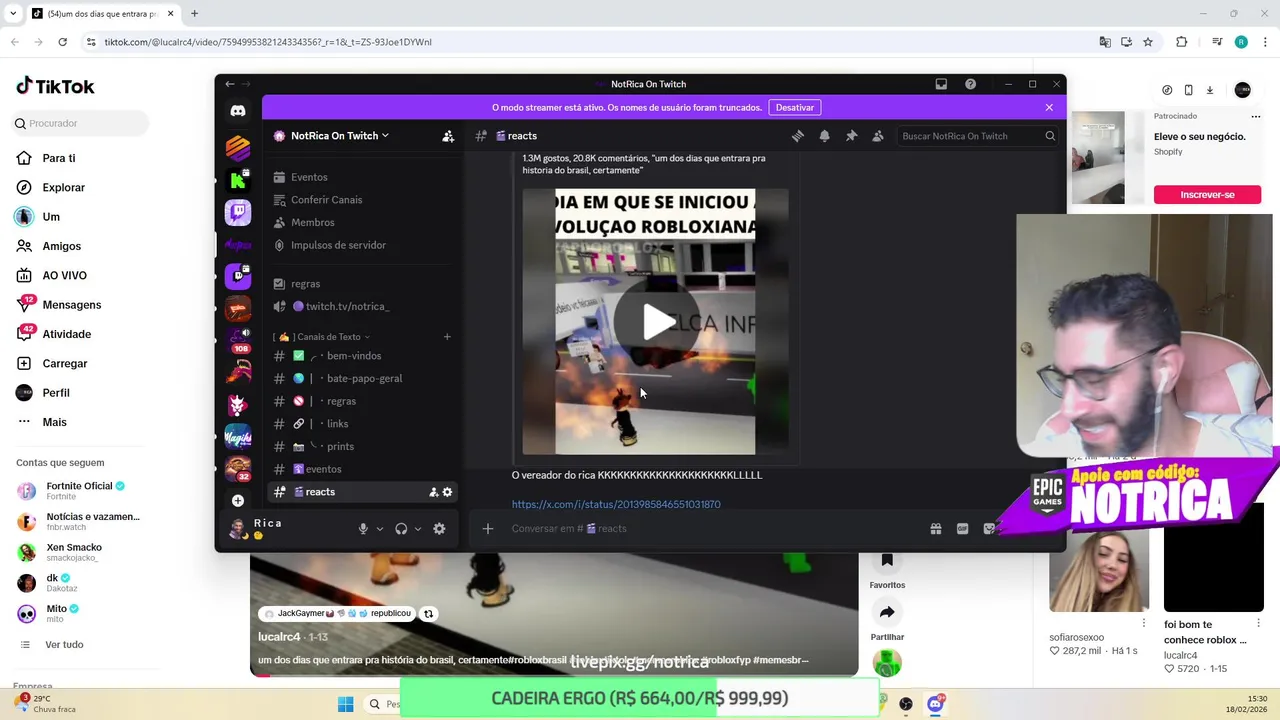Open new browser tab plus button

(194, 14)
